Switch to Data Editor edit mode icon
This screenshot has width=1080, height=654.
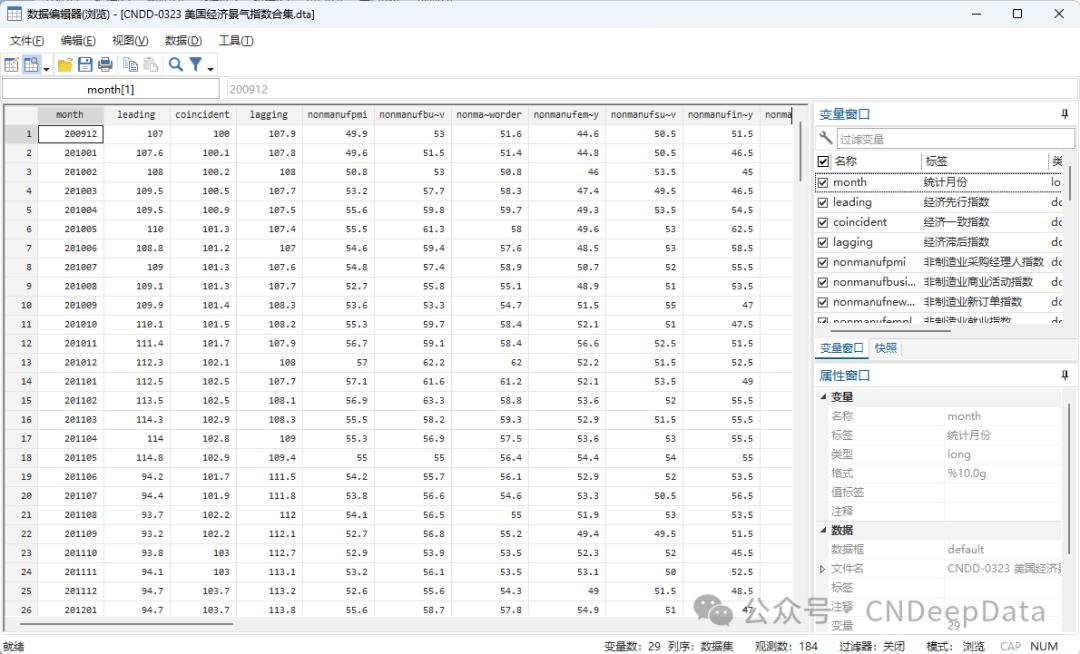coord(12,65)
